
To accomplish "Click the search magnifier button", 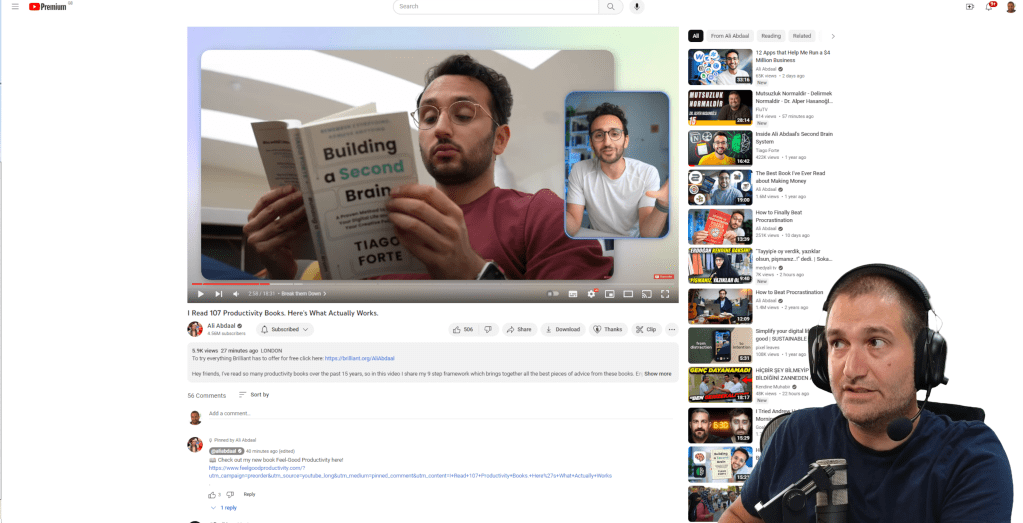I will [x=611, y=7].
